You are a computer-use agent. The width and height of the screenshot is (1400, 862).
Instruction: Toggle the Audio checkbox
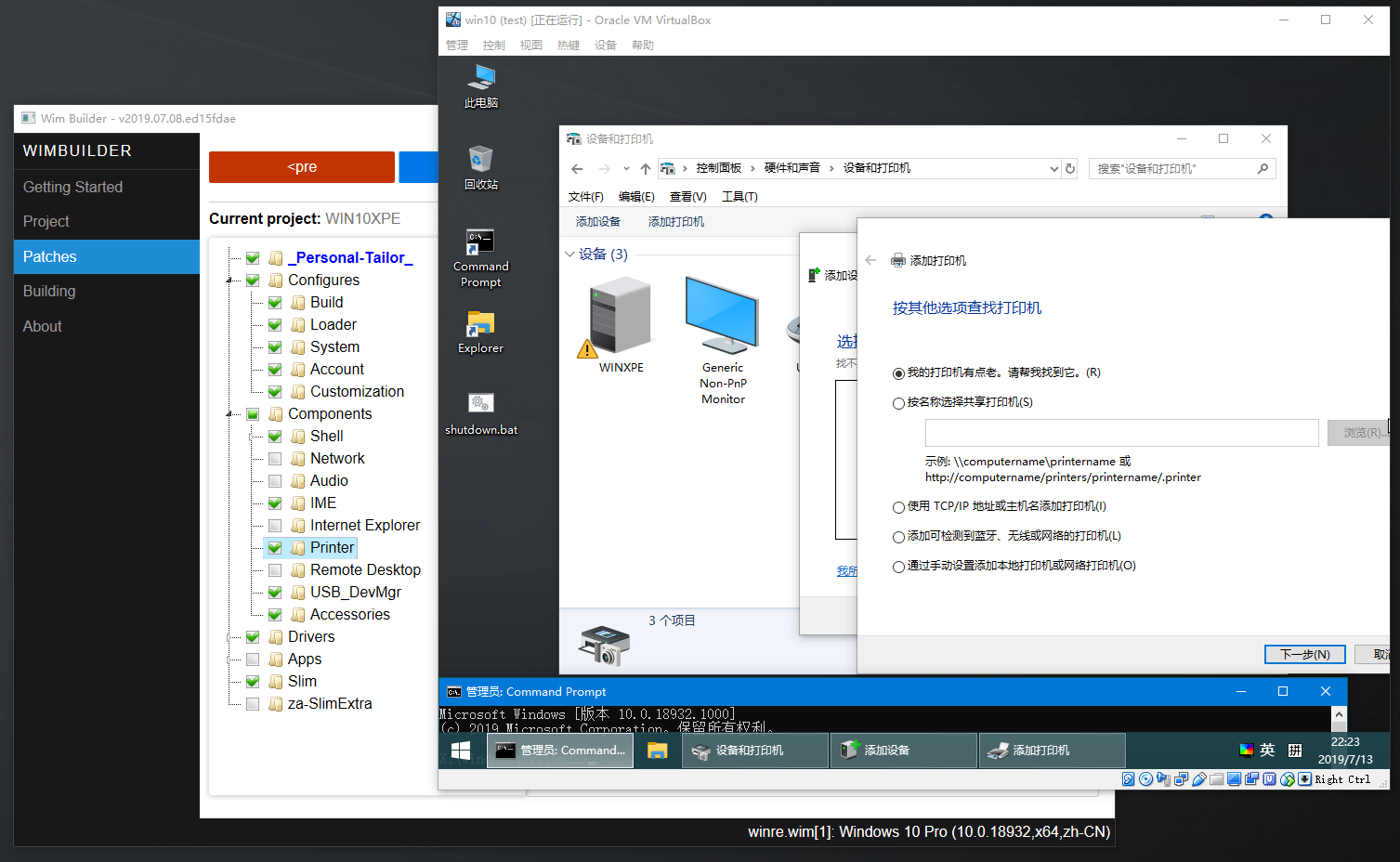[275, 481]
